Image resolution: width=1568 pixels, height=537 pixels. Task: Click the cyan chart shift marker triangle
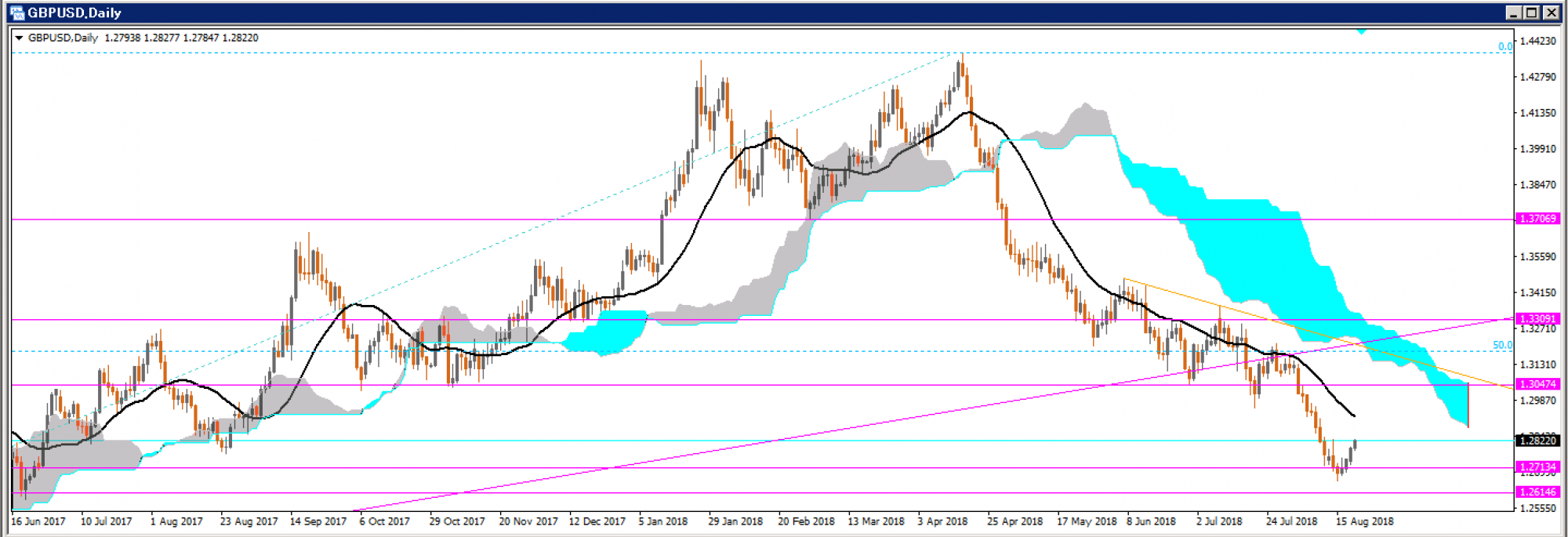[1362, 32]
